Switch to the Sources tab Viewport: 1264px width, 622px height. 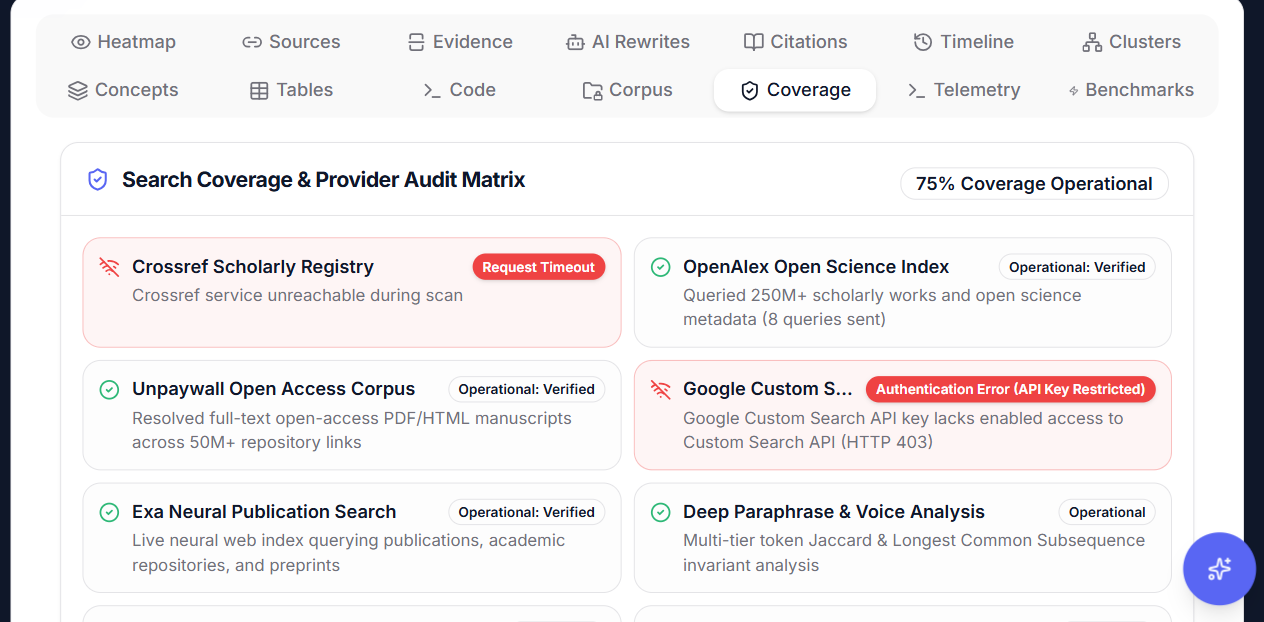(x=291, y=42)
